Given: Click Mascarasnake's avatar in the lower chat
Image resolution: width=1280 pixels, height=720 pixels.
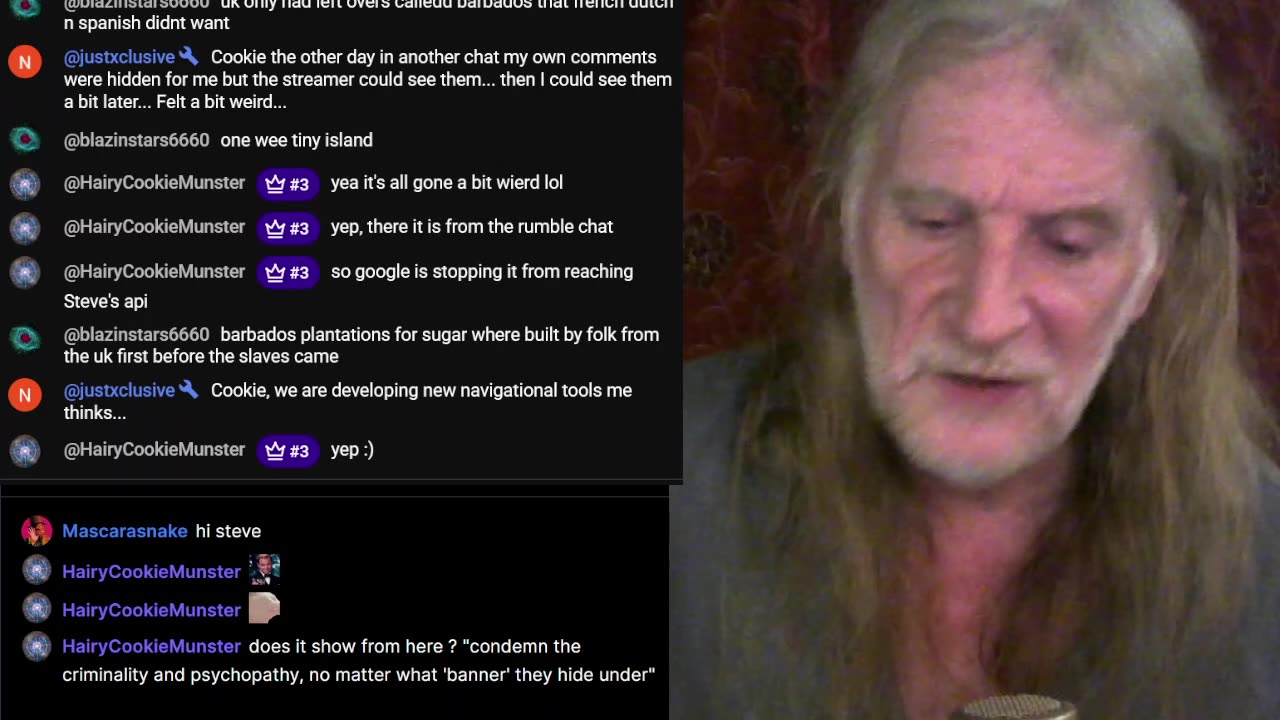Looking at the screenshot, I should pos(37,531).
